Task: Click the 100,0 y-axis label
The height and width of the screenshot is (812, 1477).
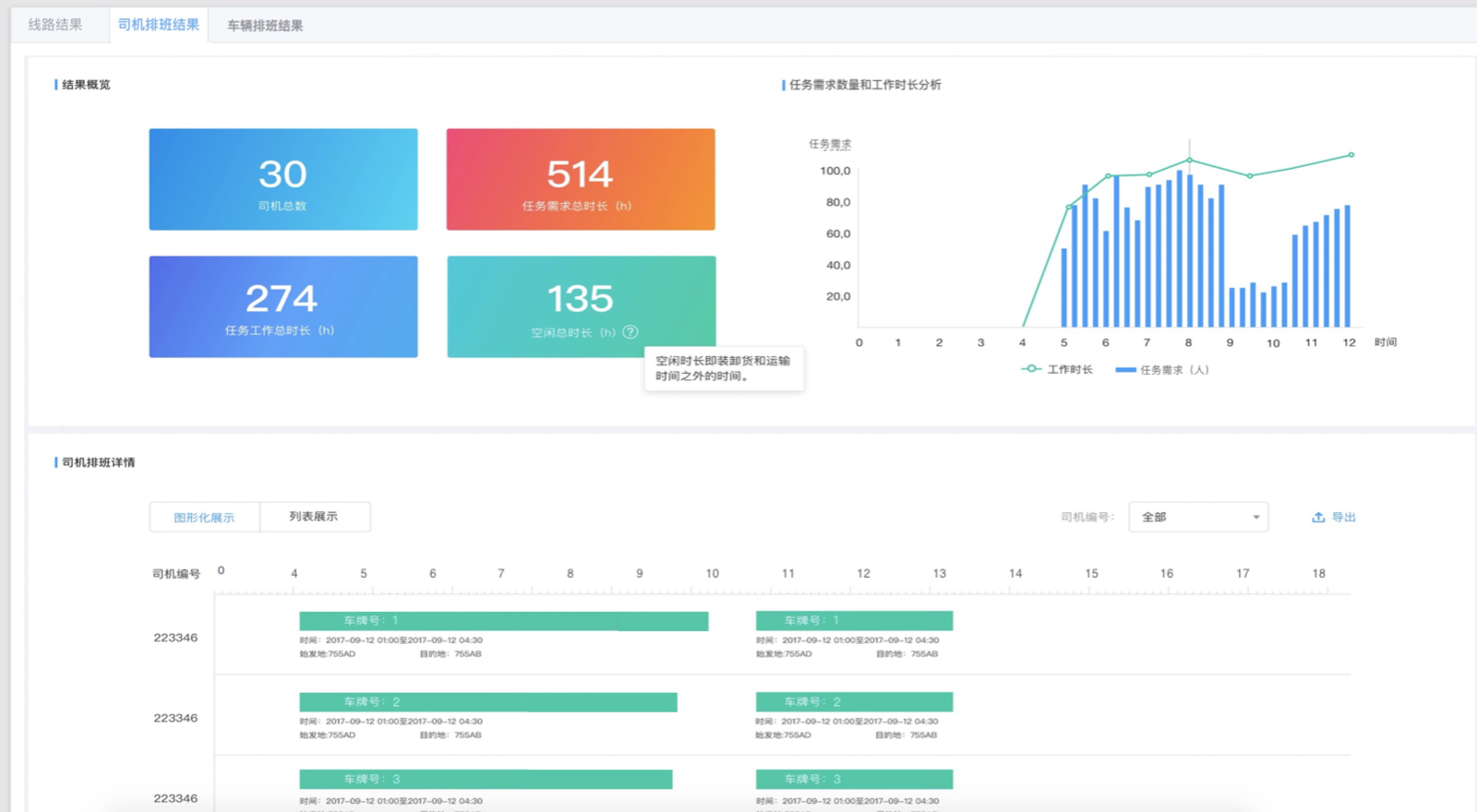Action: (x=835, y=171)
